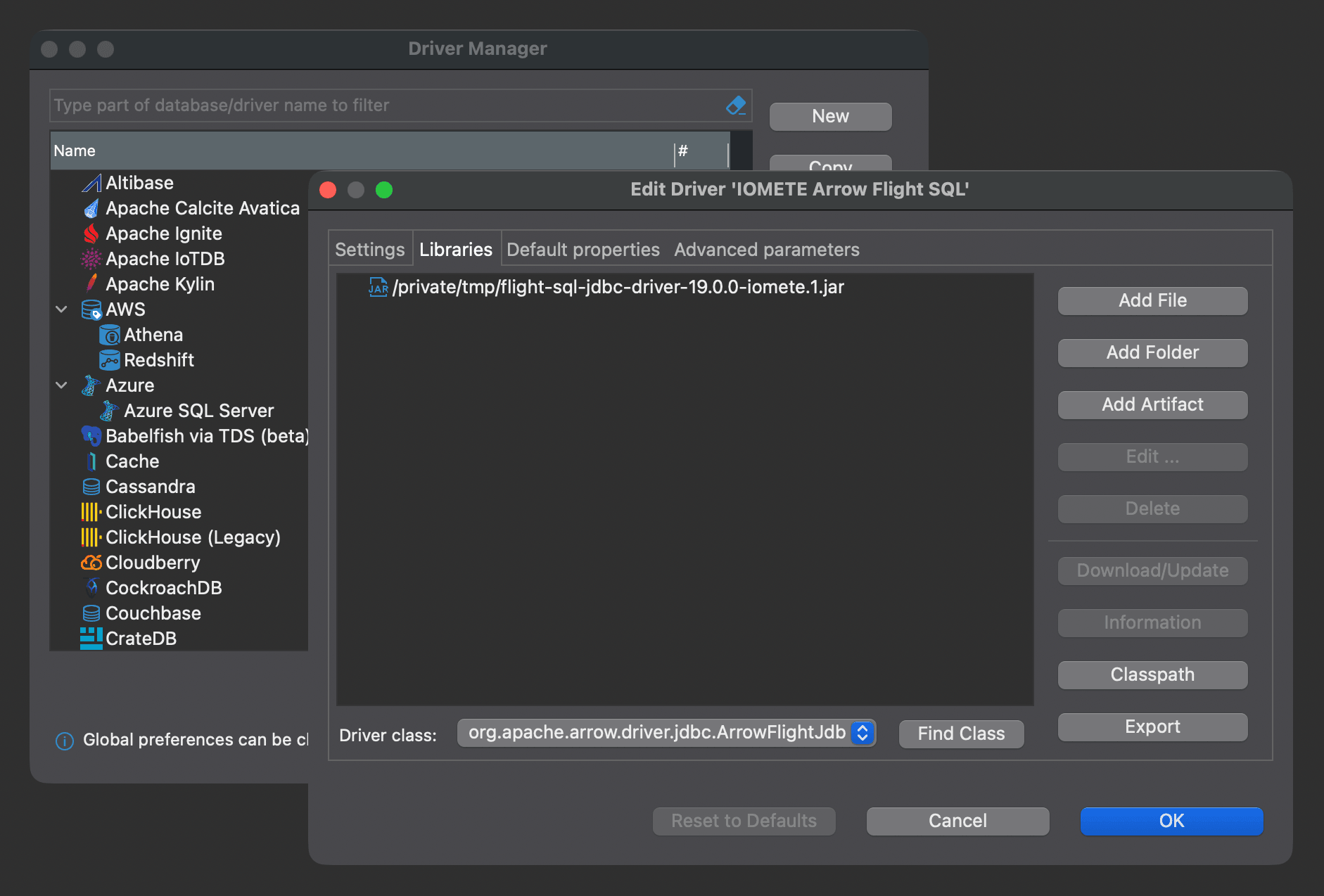The width and height of the screenshot is (1324, 896).
Task: Open the Default properties tab
Action: (583, 250)
